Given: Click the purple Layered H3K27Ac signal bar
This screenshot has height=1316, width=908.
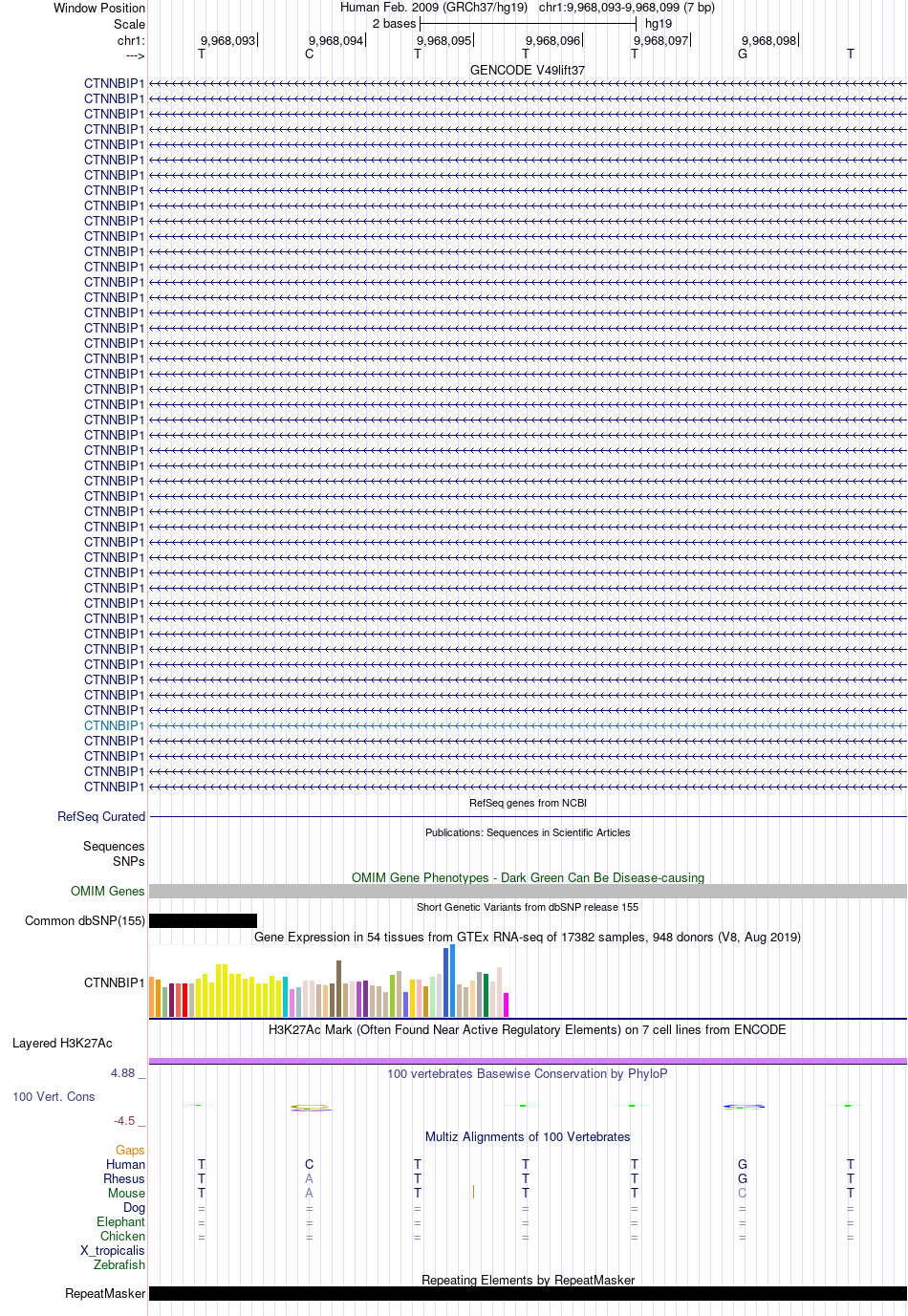Looking at the screenshot, I should pyautogui.click(x=528, y=1061).
